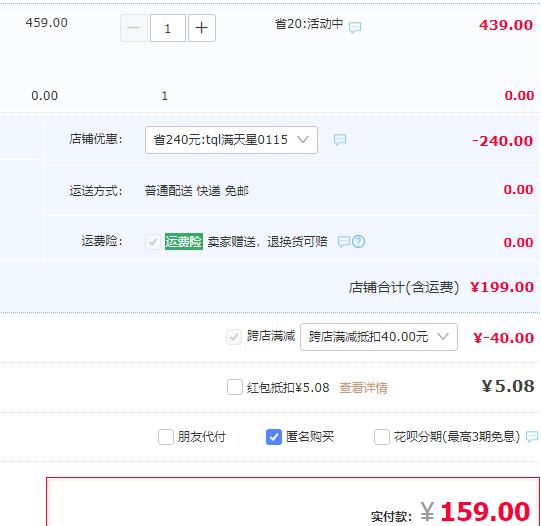
Task: Uncheck the 匿名购买 checkbox
Action: (274, 437)
